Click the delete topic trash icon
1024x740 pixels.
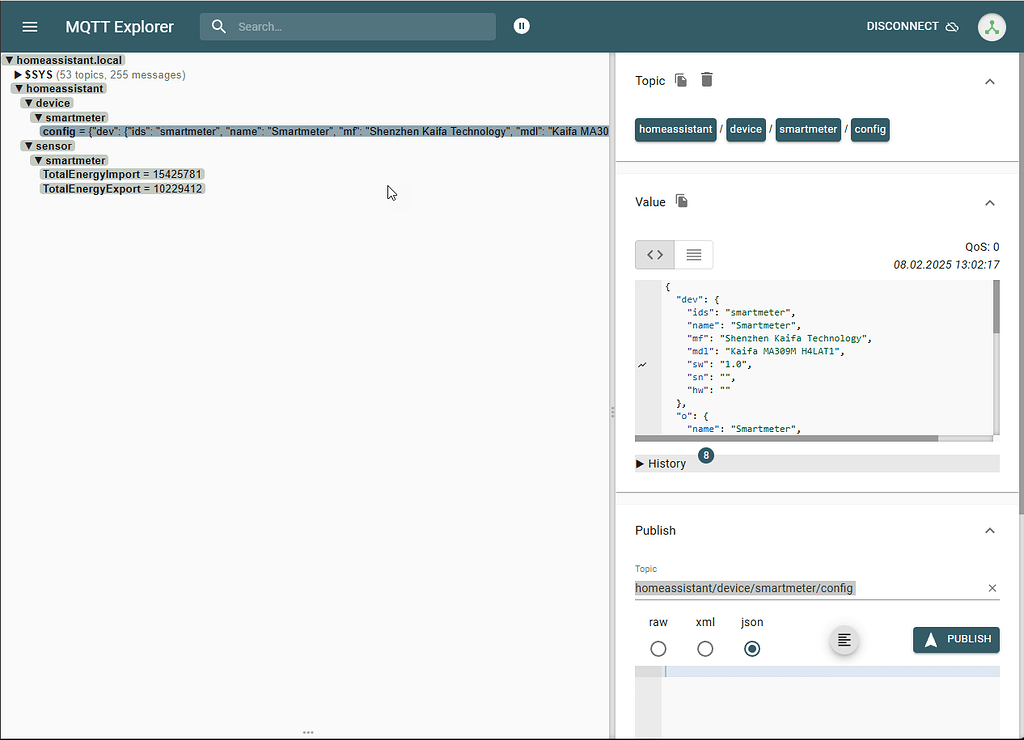pos(707,80)
